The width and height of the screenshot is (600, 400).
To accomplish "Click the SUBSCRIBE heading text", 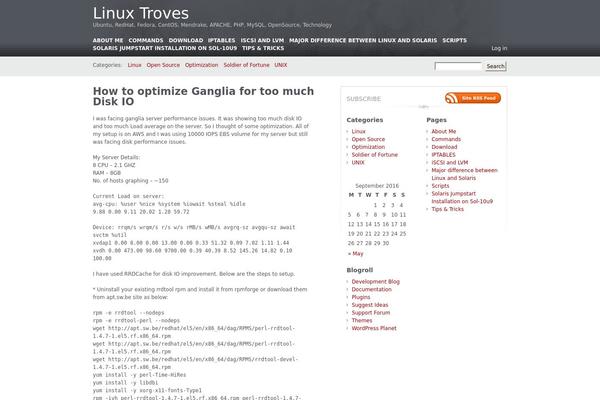I will pos(364,99).
